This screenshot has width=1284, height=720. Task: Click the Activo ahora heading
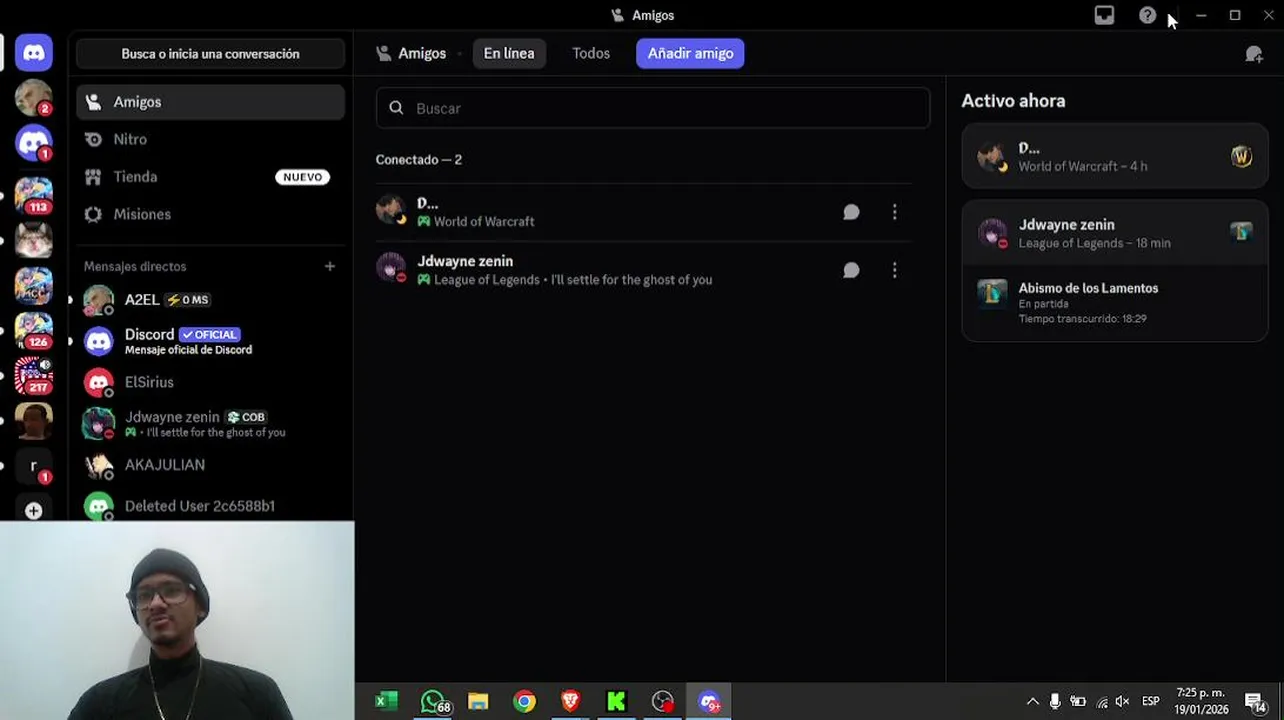1013,101
